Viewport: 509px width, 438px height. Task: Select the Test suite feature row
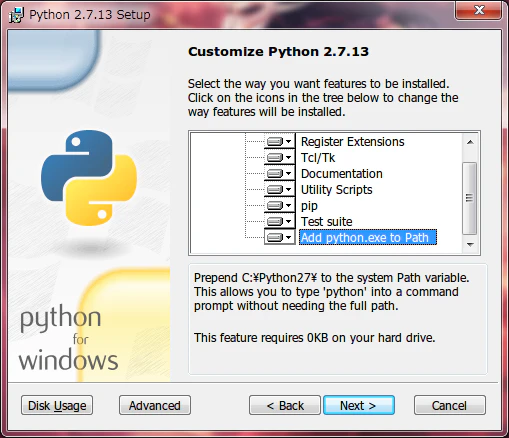click(x=326, y=222)
